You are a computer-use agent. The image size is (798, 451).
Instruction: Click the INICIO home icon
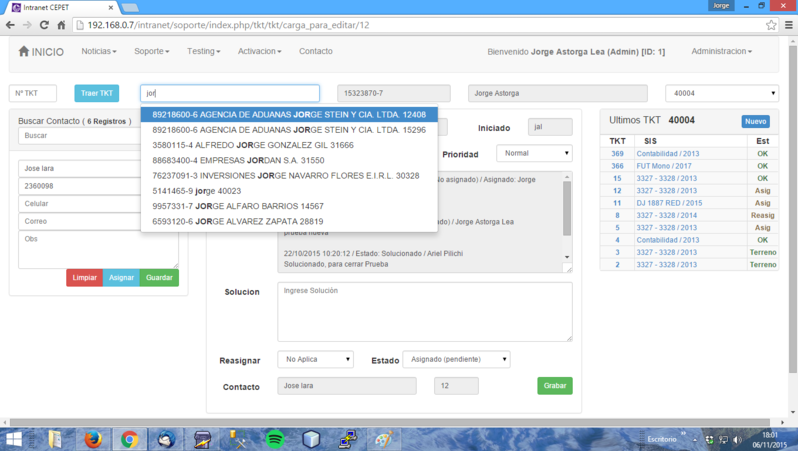coord(25,51)
